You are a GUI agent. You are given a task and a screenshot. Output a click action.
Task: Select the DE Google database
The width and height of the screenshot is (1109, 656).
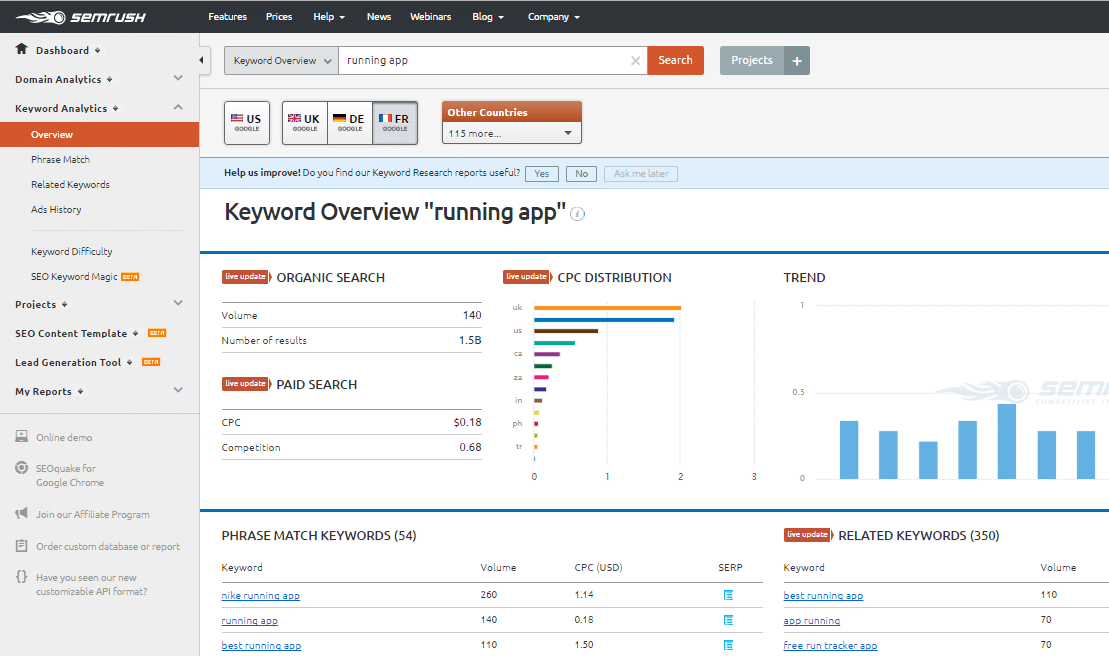350,123
